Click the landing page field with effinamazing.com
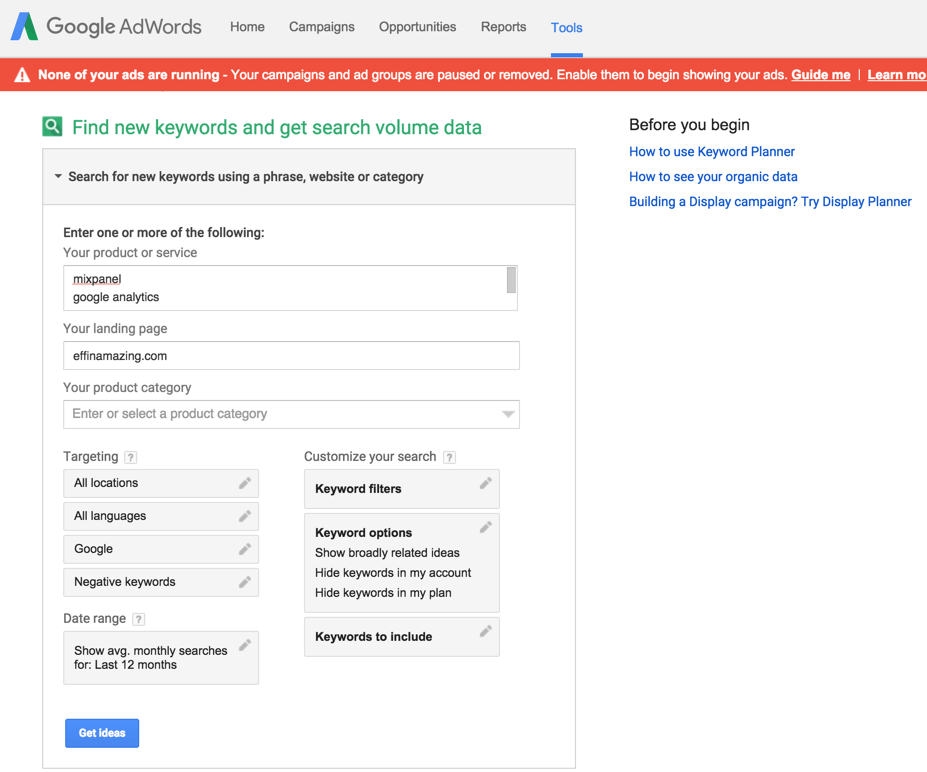 (x=291, y=355)
